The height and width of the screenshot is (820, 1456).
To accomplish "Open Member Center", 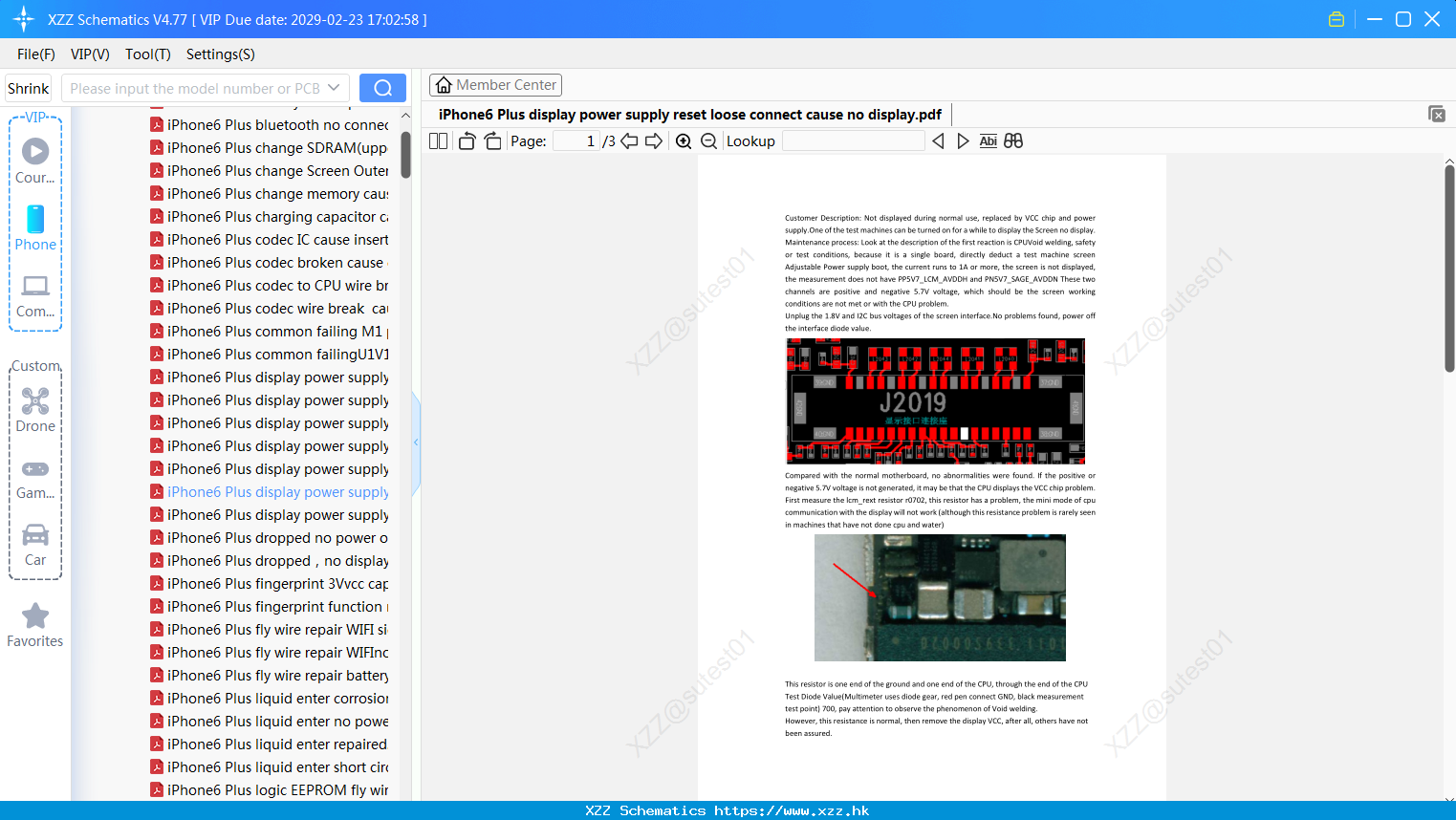I will (495, 85).
